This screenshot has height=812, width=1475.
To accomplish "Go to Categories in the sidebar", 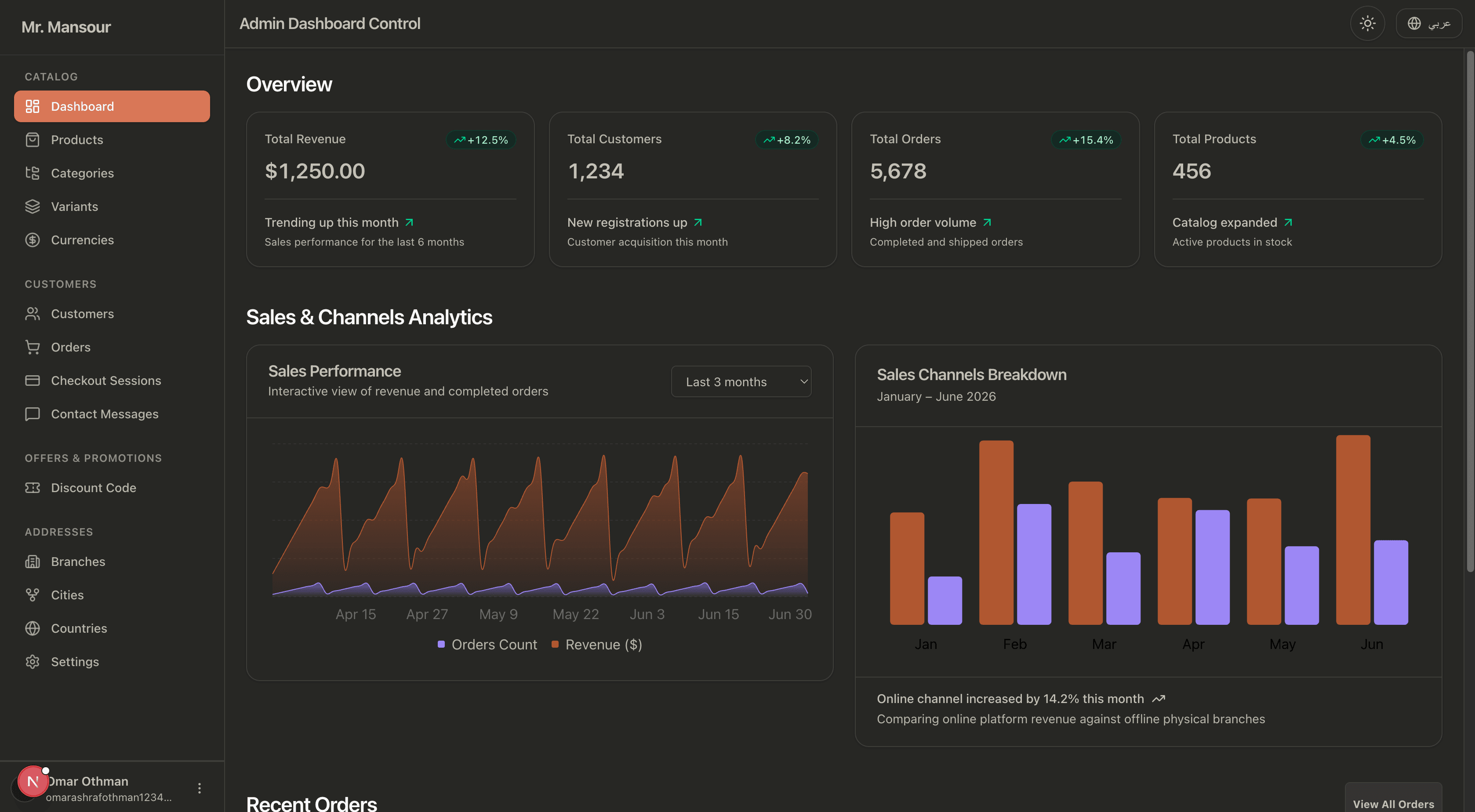I will (x=112, y=173).
